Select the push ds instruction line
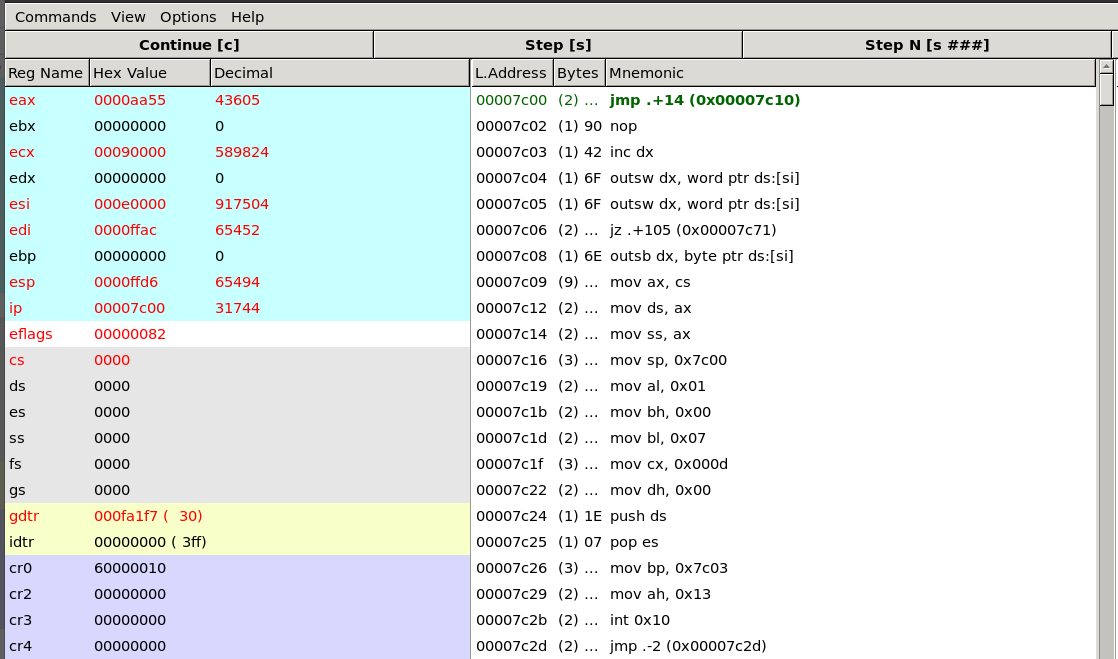This screenshot has height=659, width=1118. tap(784, 516)
